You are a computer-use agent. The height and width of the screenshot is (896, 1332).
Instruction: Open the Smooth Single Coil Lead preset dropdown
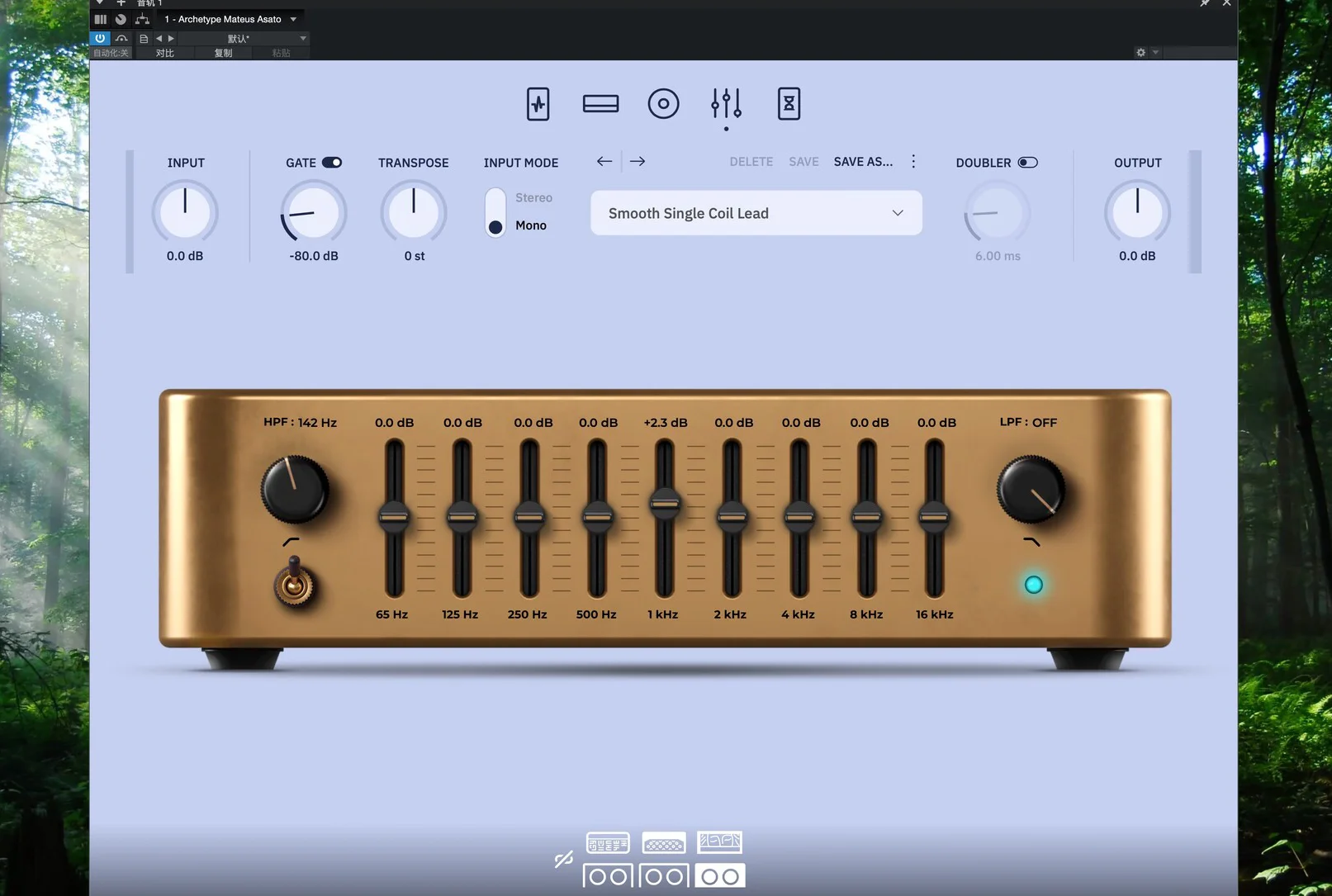[756, 213]
